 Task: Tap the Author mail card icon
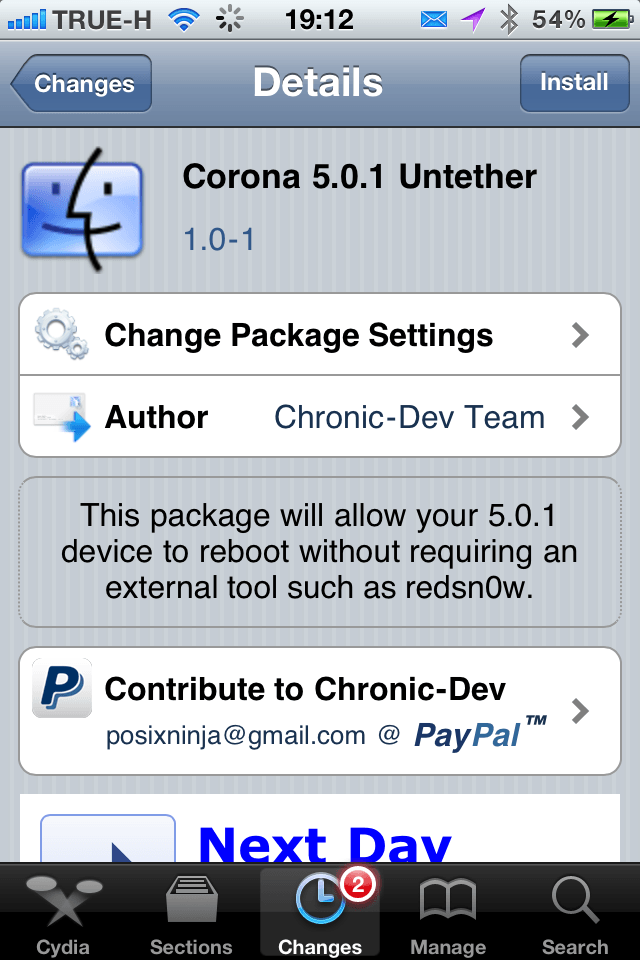61,417
